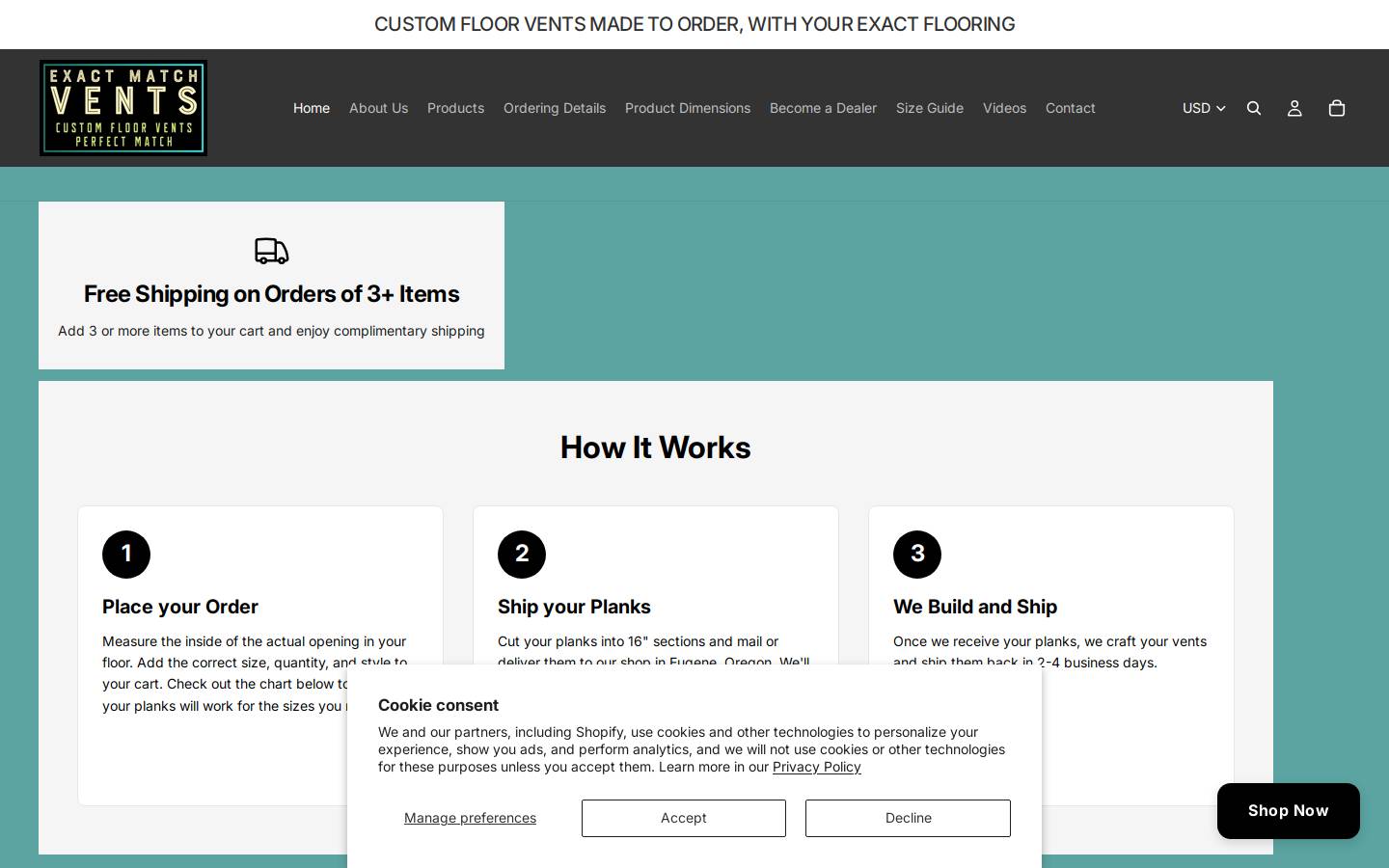Click the delivery truck icon
This screenshot has width=1389, height=868.
point(272,251)
